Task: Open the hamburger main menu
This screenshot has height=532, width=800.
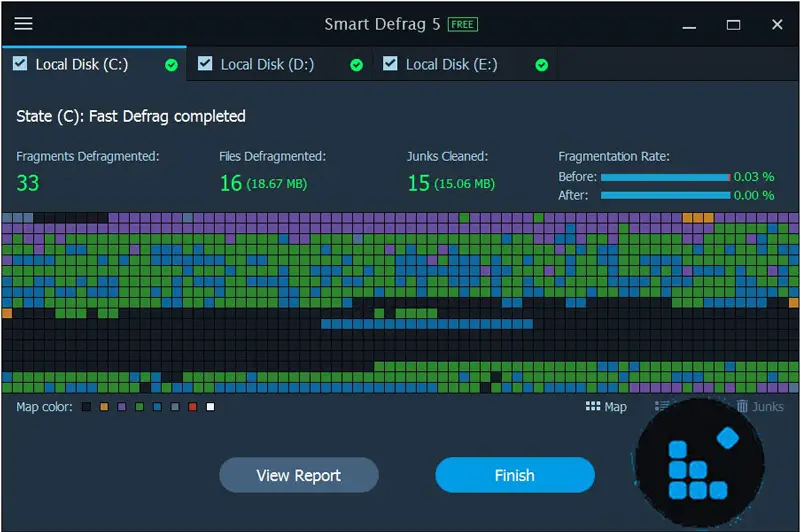Action: (23, 23)
